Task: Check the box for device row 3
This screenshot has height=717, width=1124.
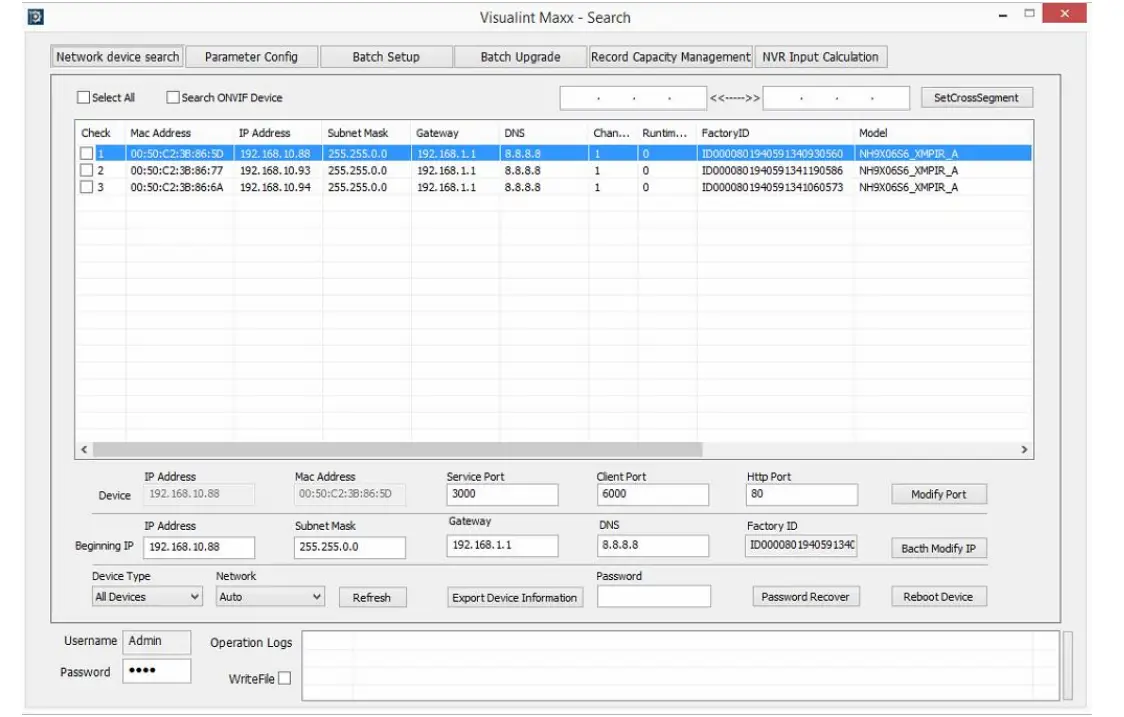Action: point(87,186)
